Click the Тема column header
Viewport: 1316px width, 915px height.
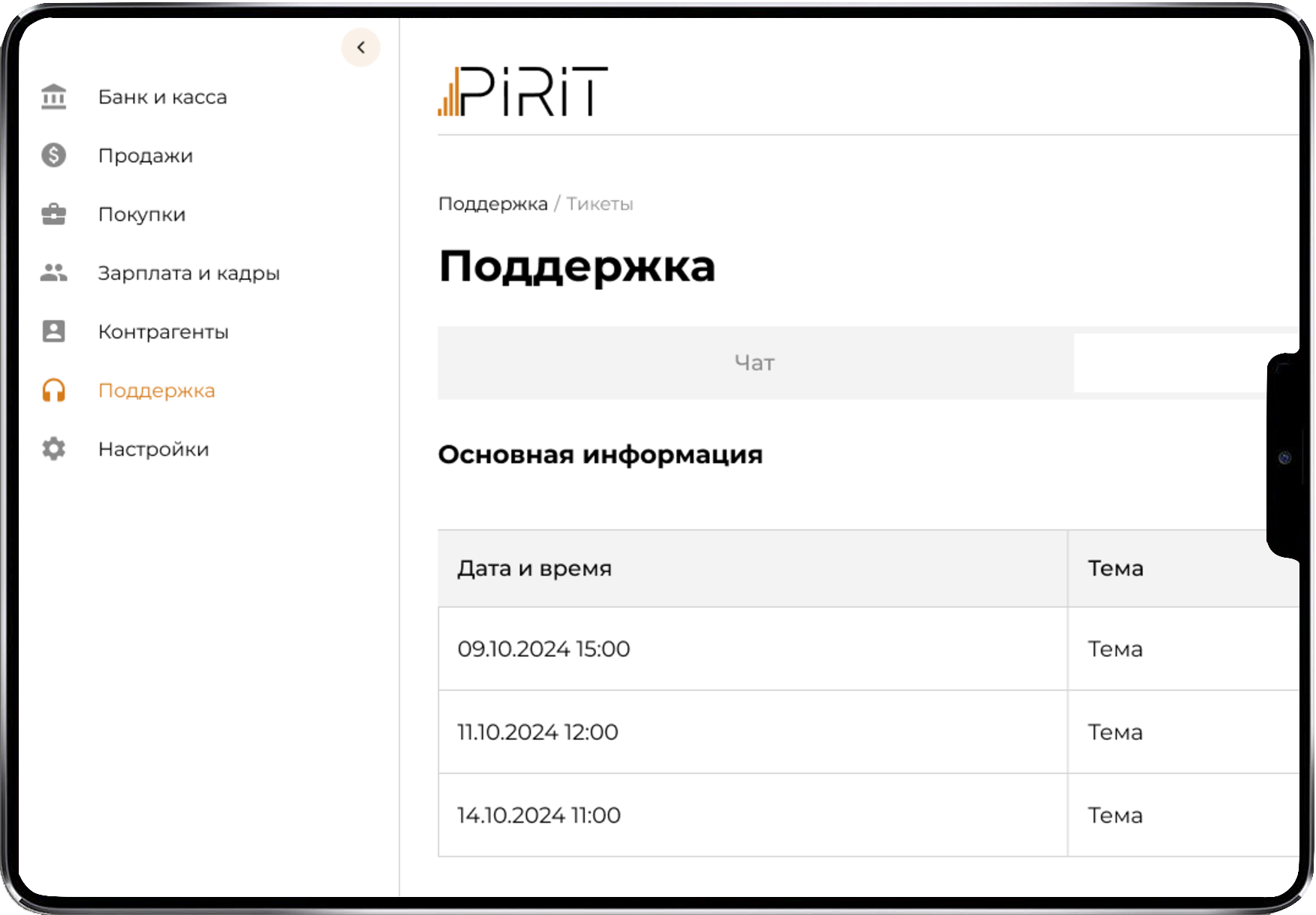(1115, 568)
